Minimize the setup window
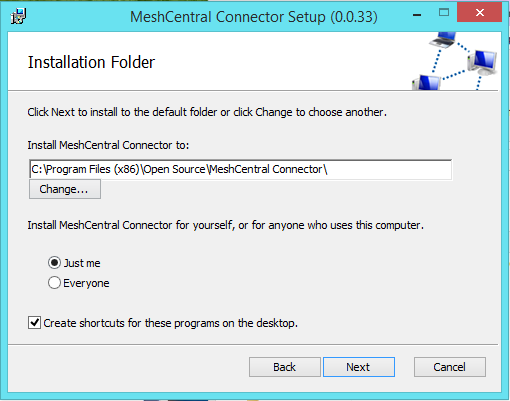This screenshot has height=401, width=510. point(417,15)
